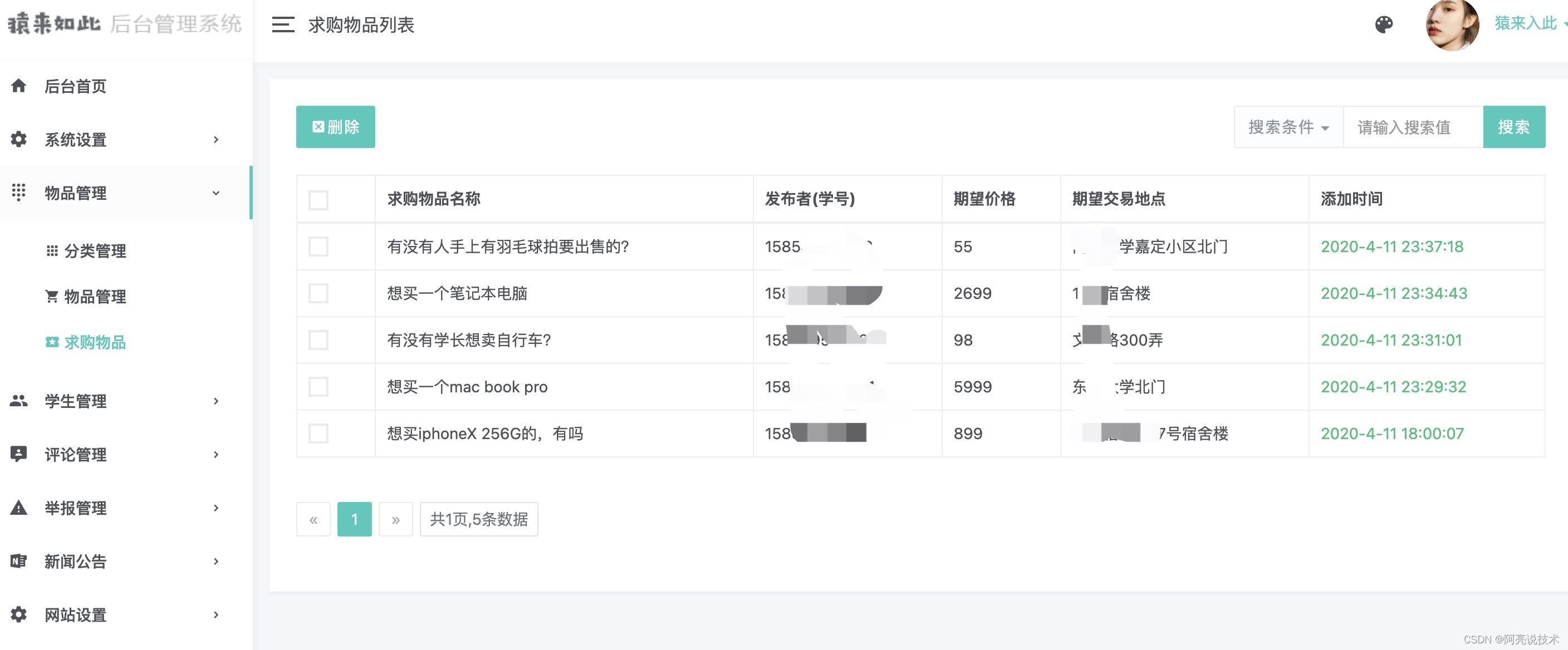Click the 请输入搜索值 input field
Viewport: 1568px width, 650px height.
click(1412, 127)
